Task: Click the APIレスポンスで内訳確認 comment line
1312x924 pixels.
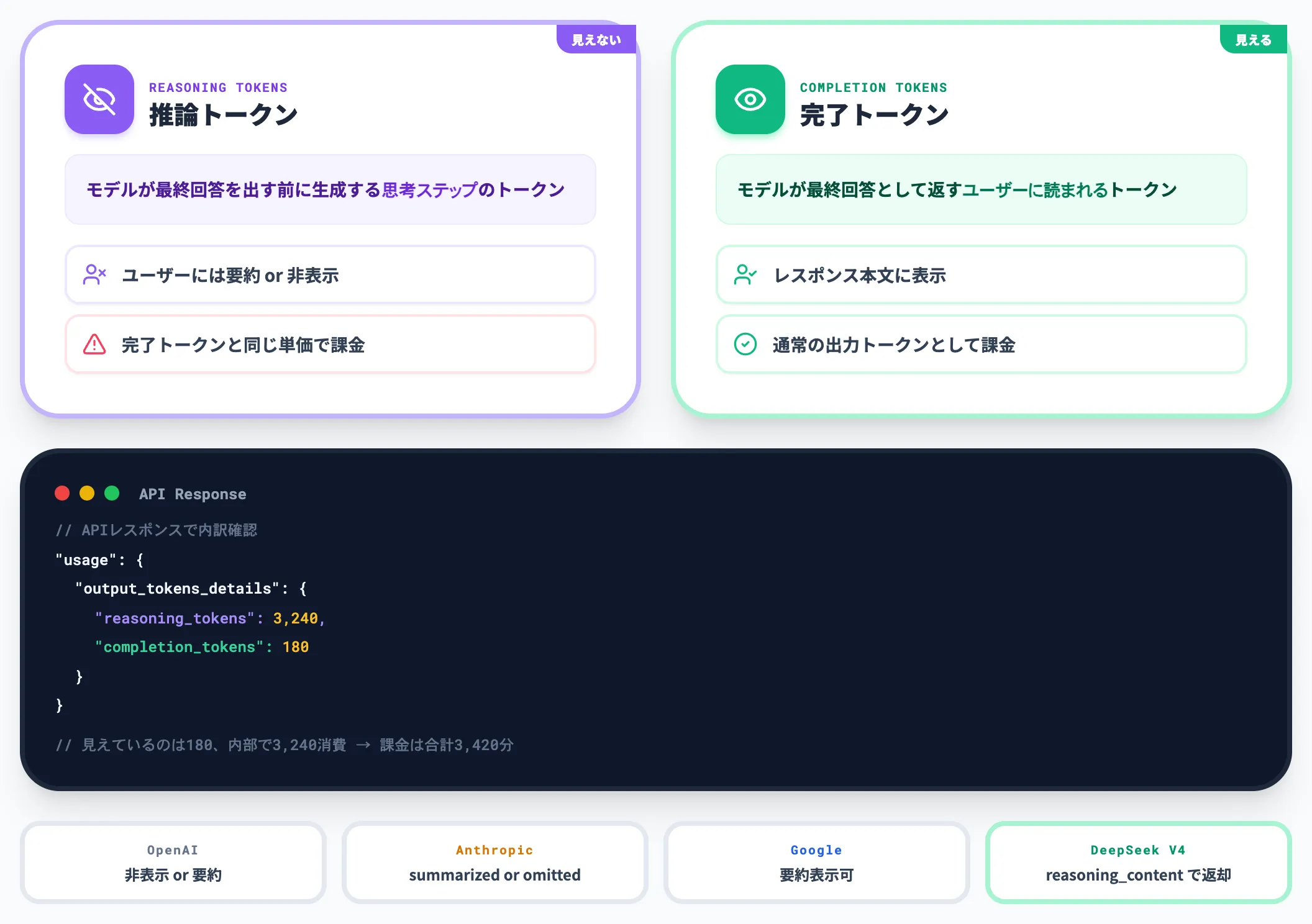Action: (157, 530)
